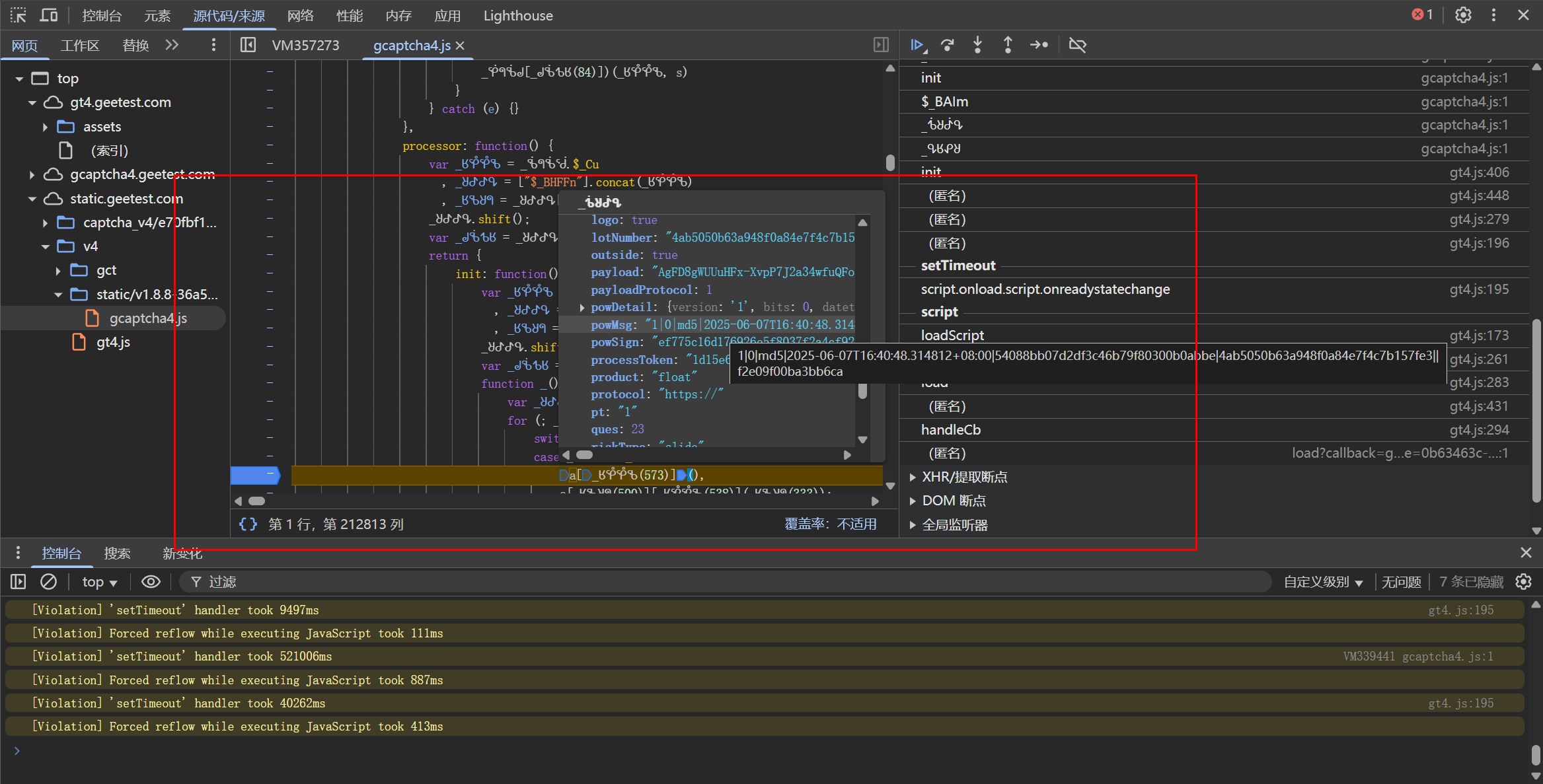Collapse the v4 folder
This screenshot has width=1543, height=784.
pyautogui.click(x=45, y=246)
